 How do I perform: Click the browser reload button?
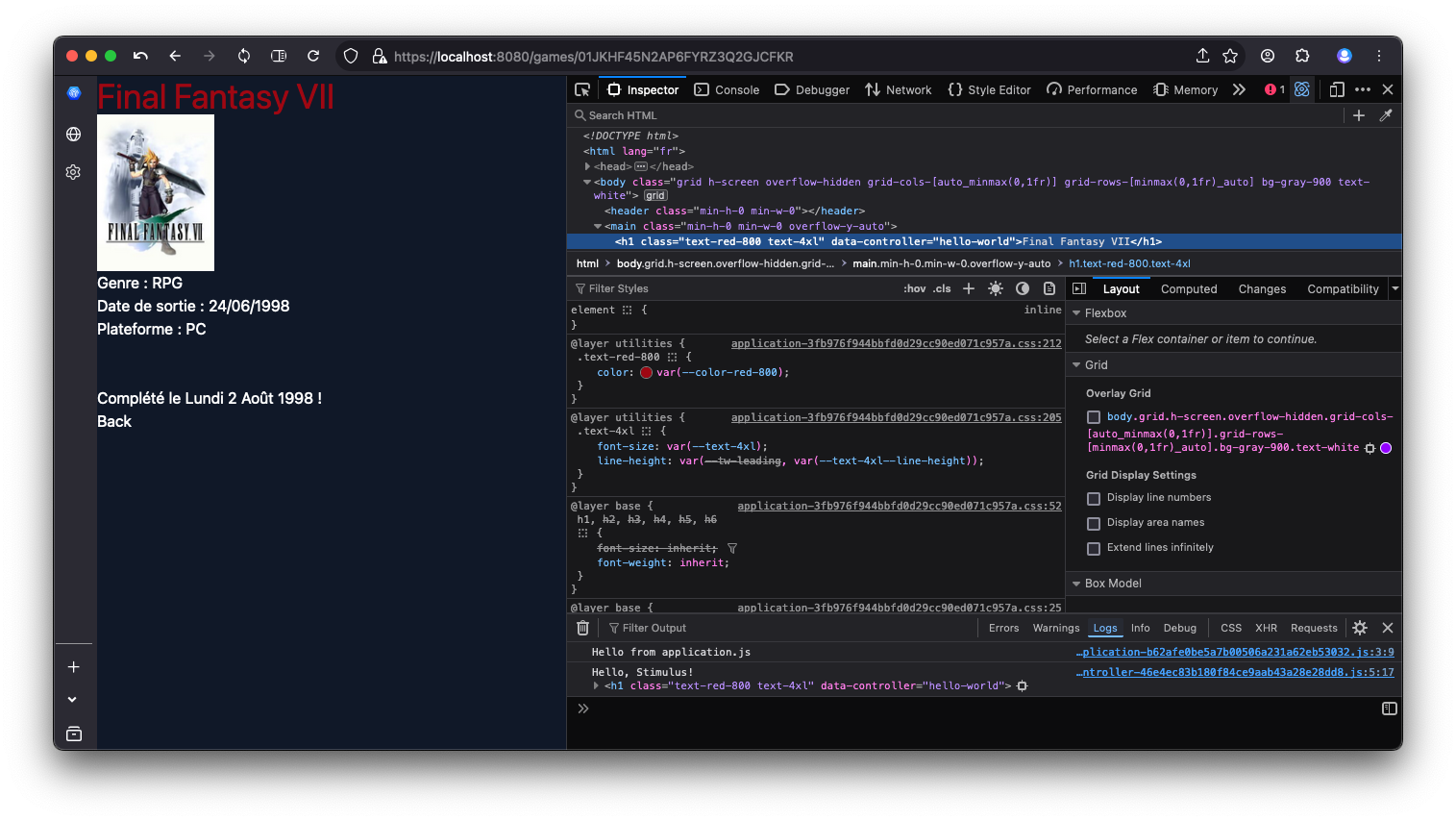pyautogui.click(x=313, y=56)
